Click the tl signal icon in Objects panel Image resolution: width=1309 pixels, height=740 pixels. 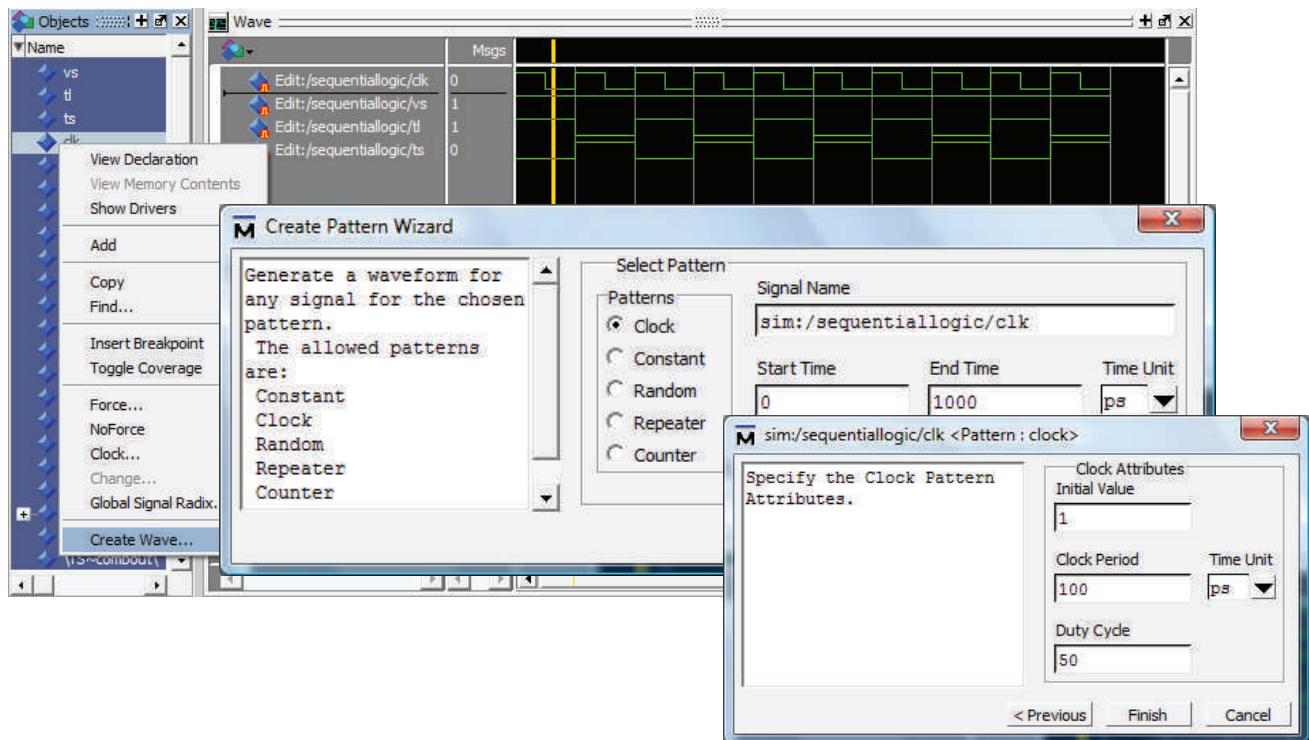(x=45, y=96)
